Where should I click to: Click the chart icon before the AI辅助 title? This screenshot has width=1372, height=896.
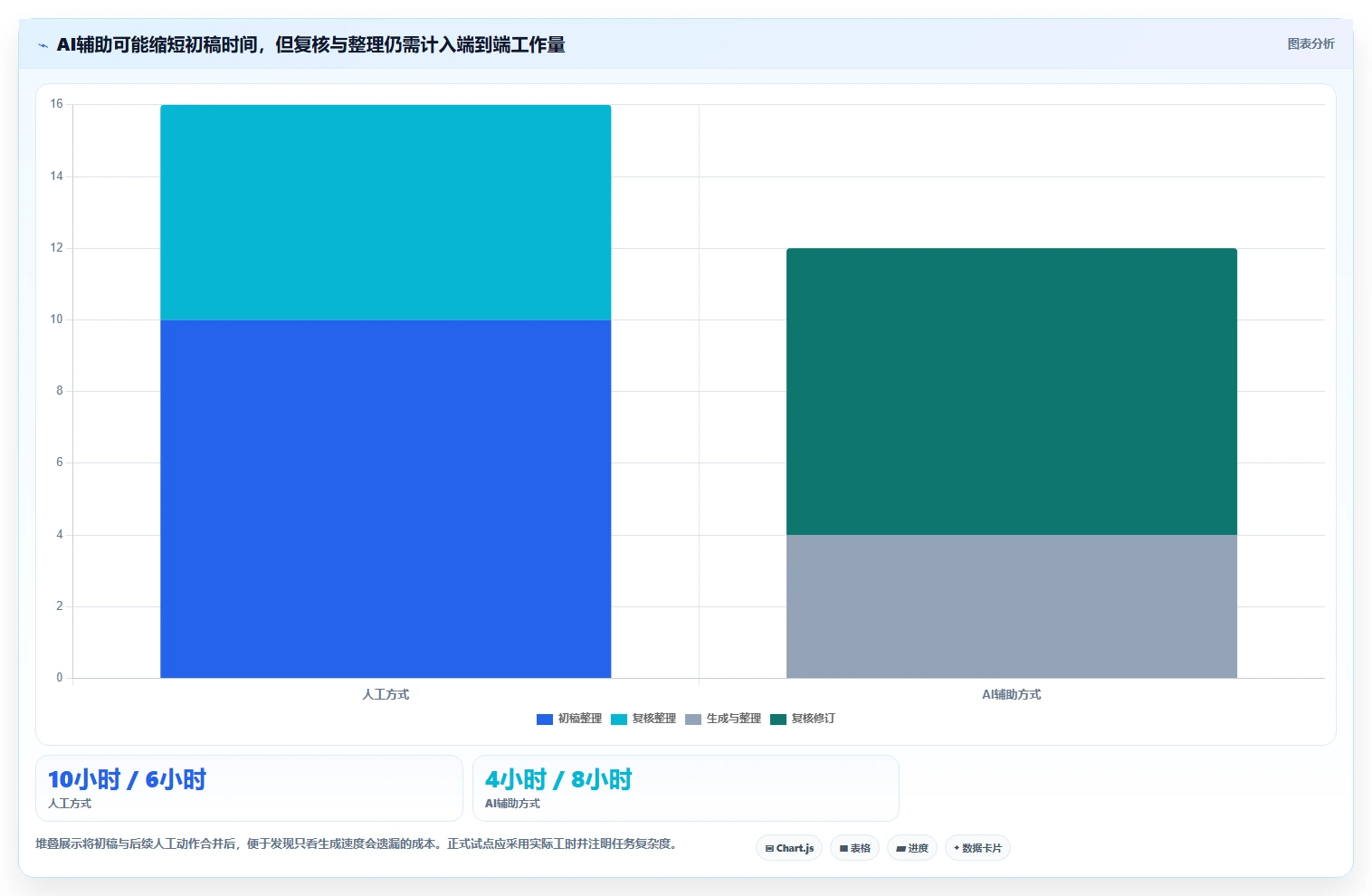43,45
